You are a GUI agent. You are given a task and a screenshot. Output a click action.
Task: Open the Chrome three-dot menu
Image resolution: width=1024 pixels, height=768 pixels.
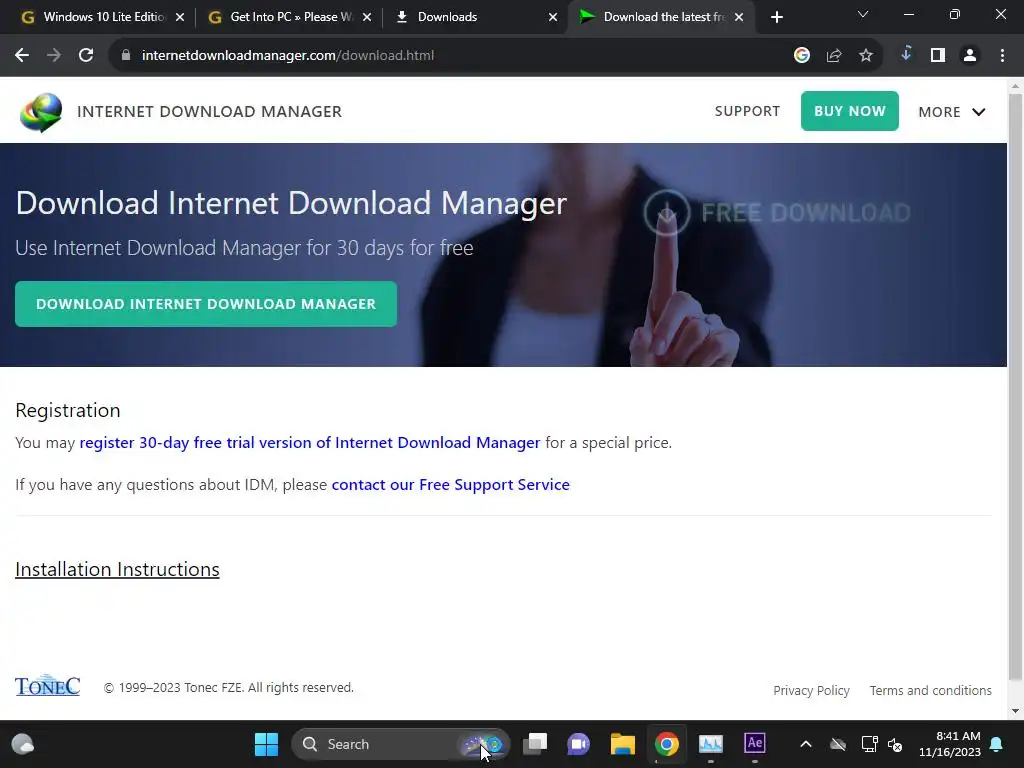1002,56
